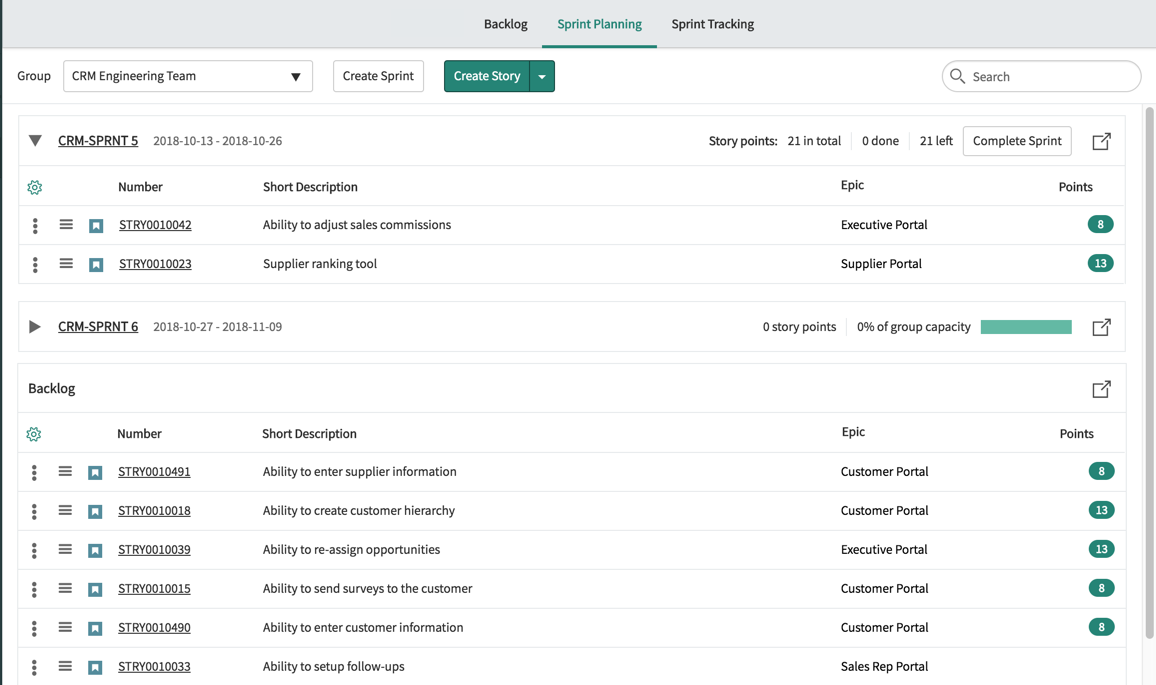Expand the CRM-SPRNT 6 section
1156x685 pixels.
[35, 326]
